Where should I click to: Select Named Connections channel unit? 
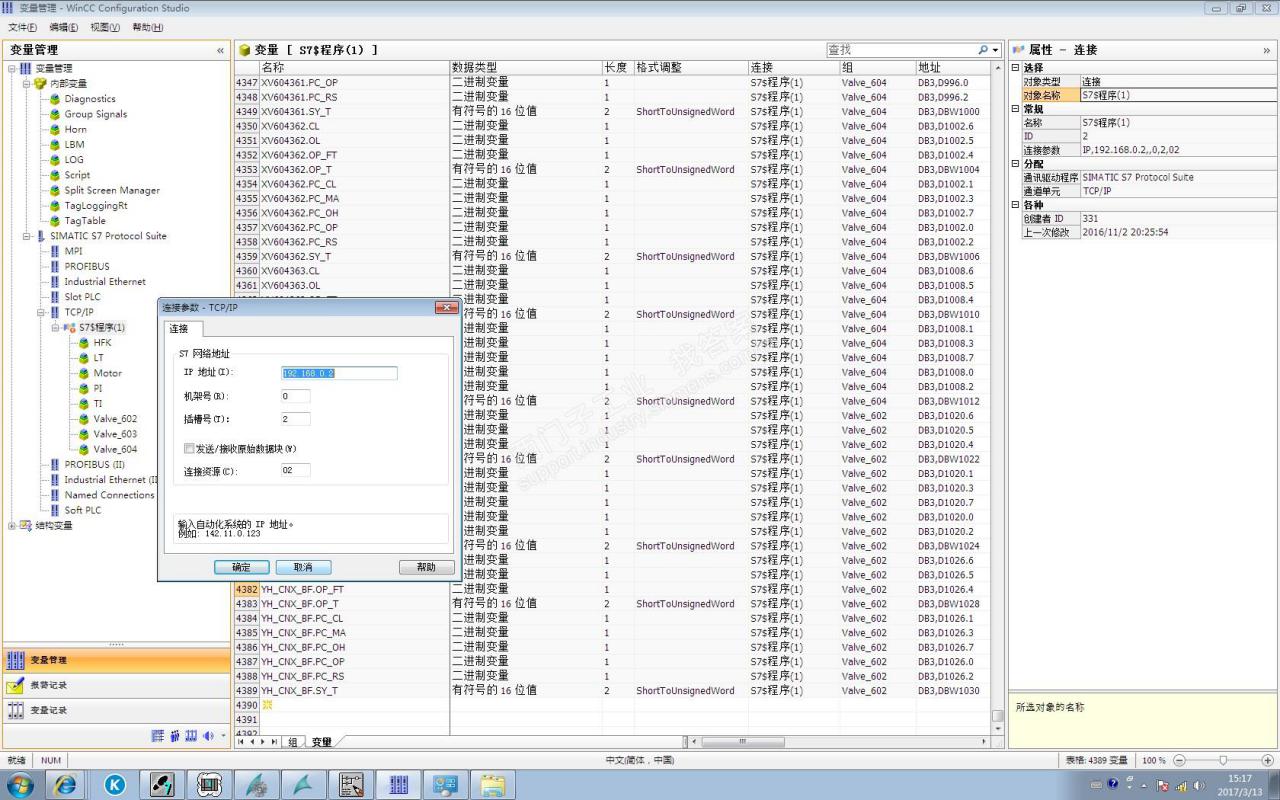point(109,495)
